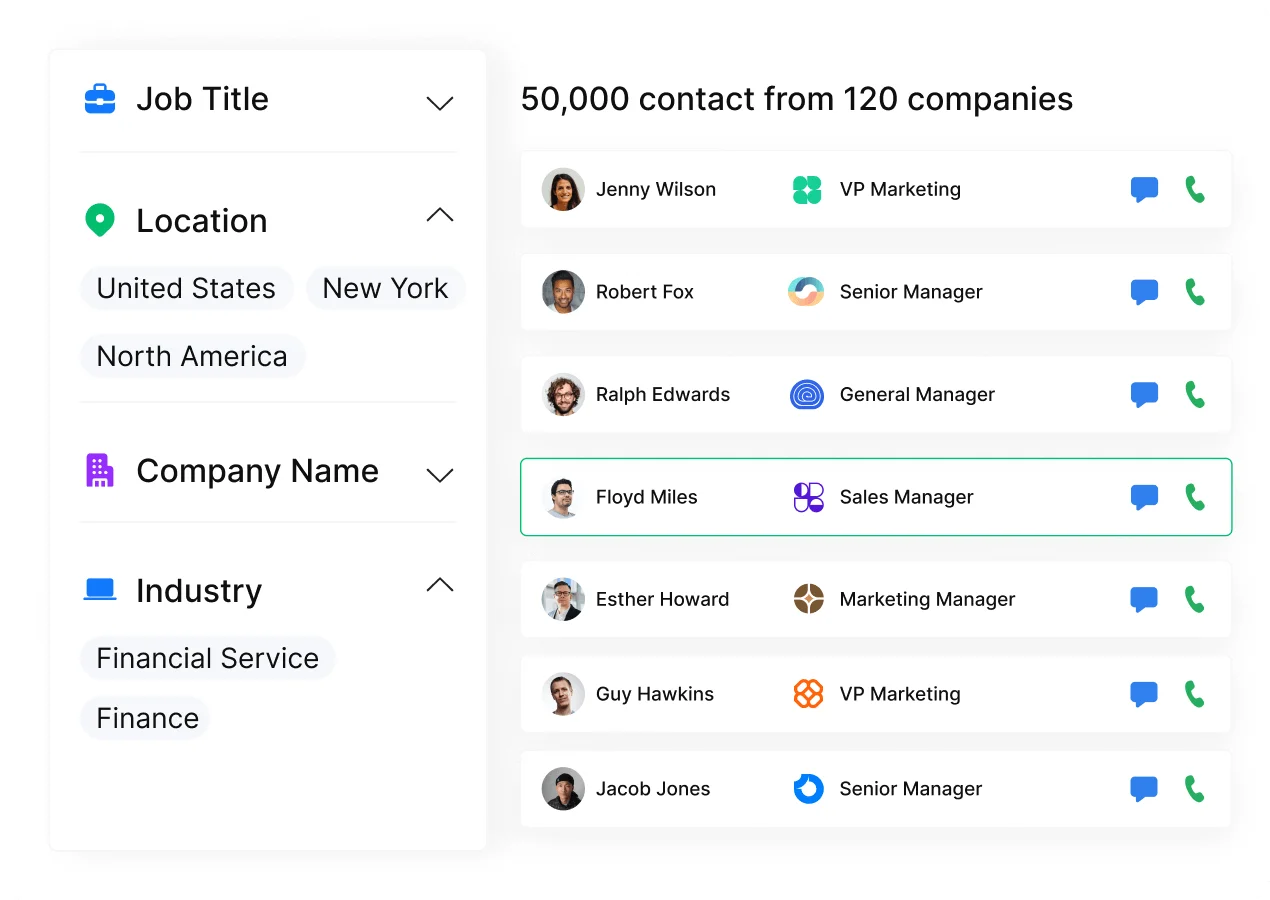Click the North America location tag
Viewport: 1270px width, 900px height.
coord(192,356)
